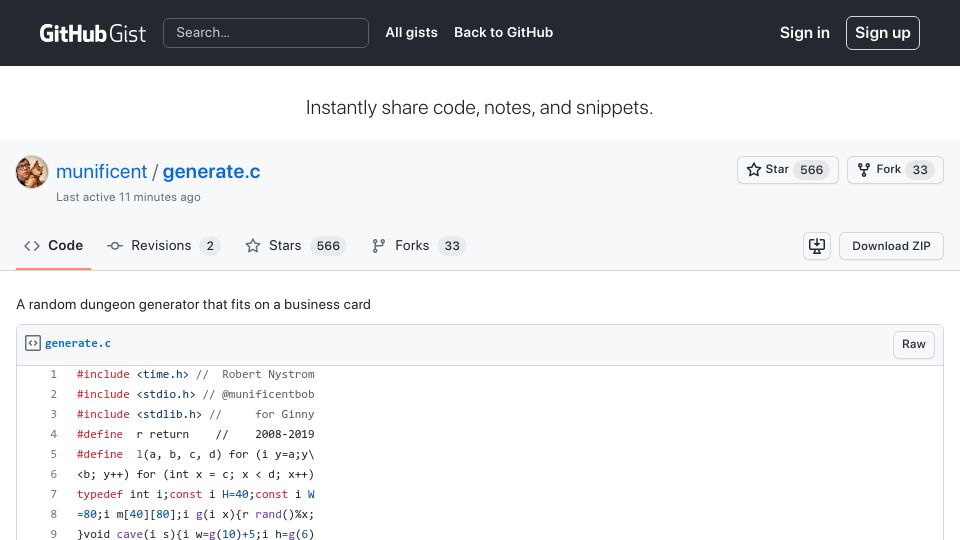
Task: Click the gist description about dungeon generator
Action: click(x=193, y=304)
